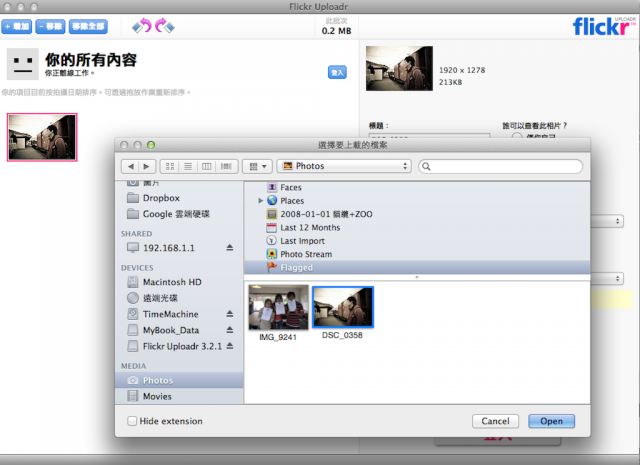The width and height of the screenshot is (640, 465).
Task: Open the item arrangement dropdown
Action: click(x=257, y=166)
